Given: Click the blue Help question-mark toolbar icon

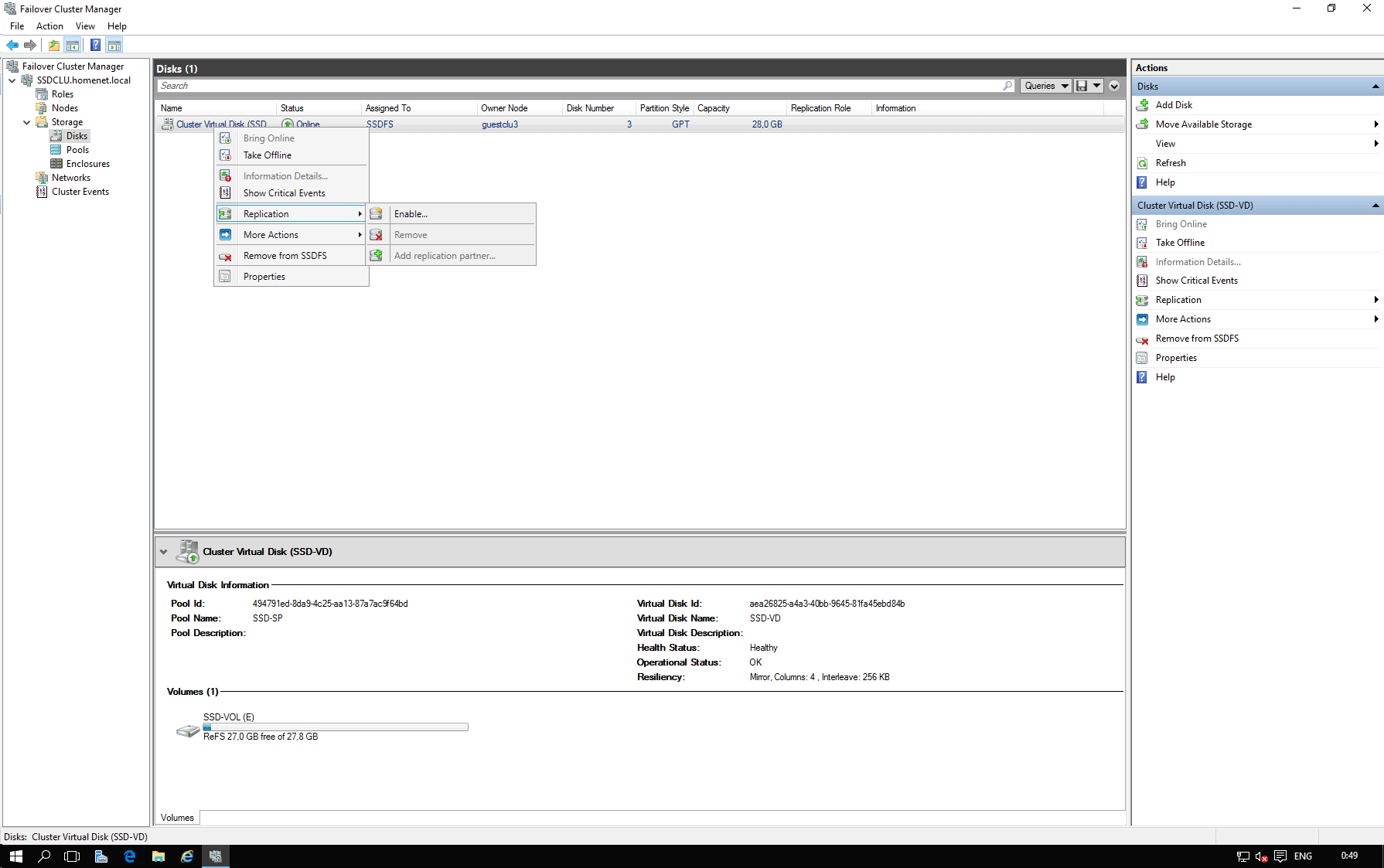Looking at the screenshot, I should pos(95,45).
